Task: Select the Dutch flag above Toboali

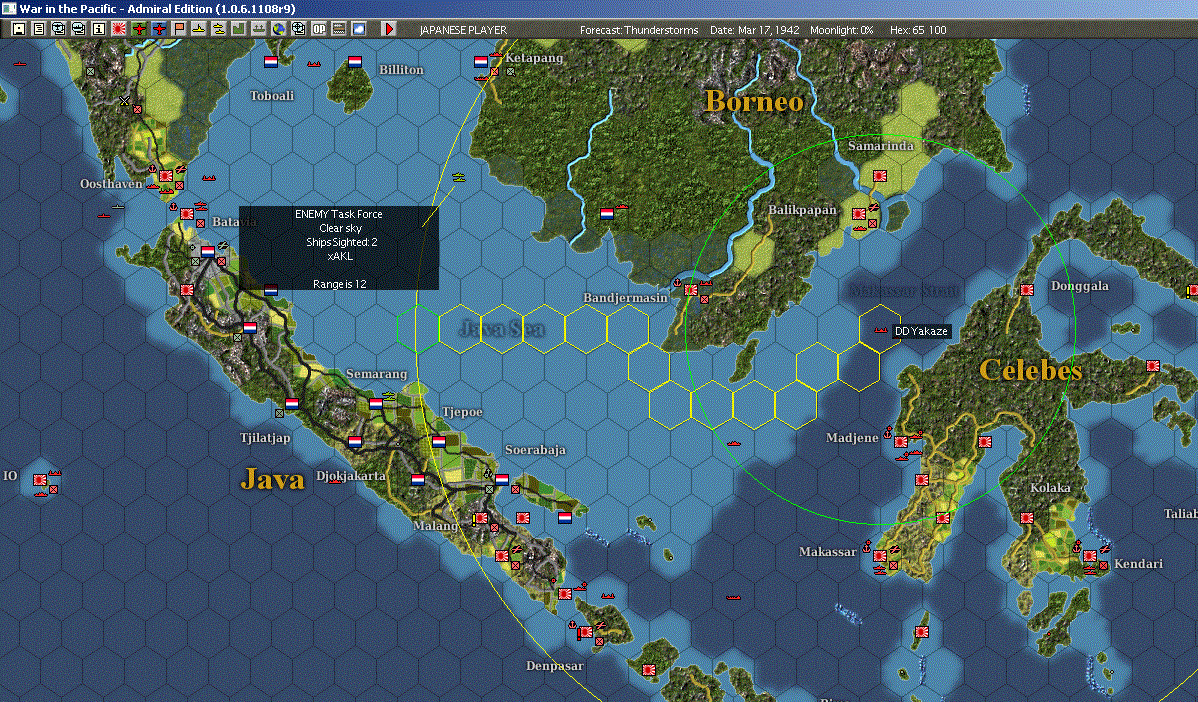Action: coord(270,62)
